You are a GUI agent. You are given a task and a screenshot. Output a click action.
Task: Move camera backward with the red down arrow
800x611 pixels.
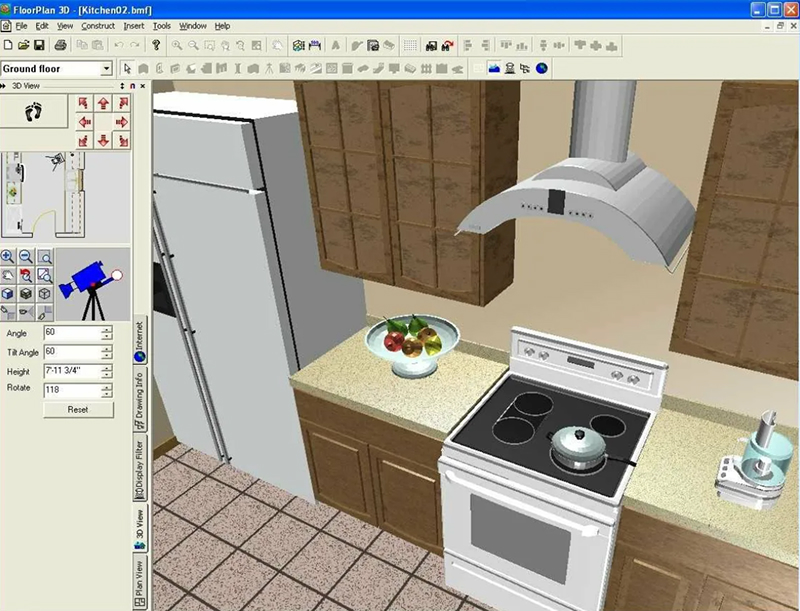104,140
